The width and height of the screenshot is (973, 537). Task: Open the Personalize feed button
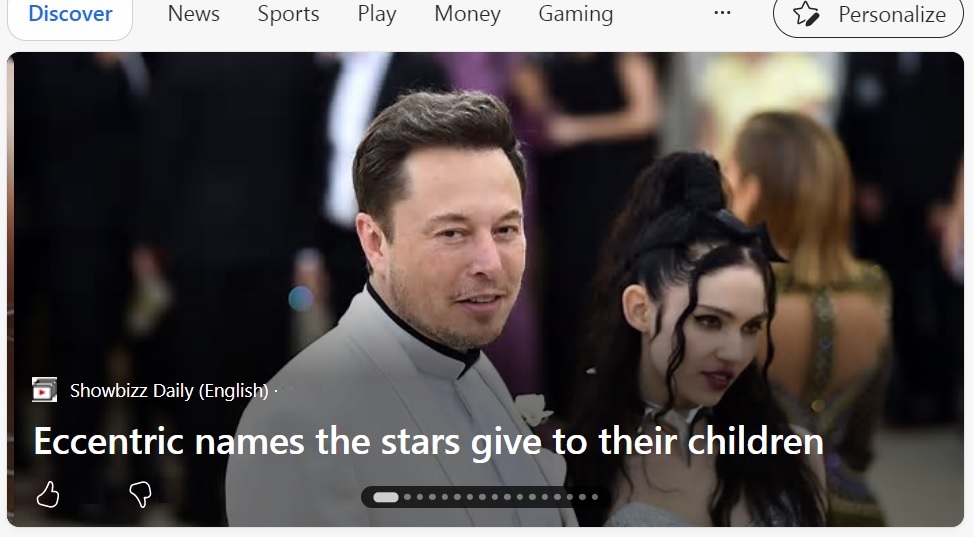coord(868,14)
